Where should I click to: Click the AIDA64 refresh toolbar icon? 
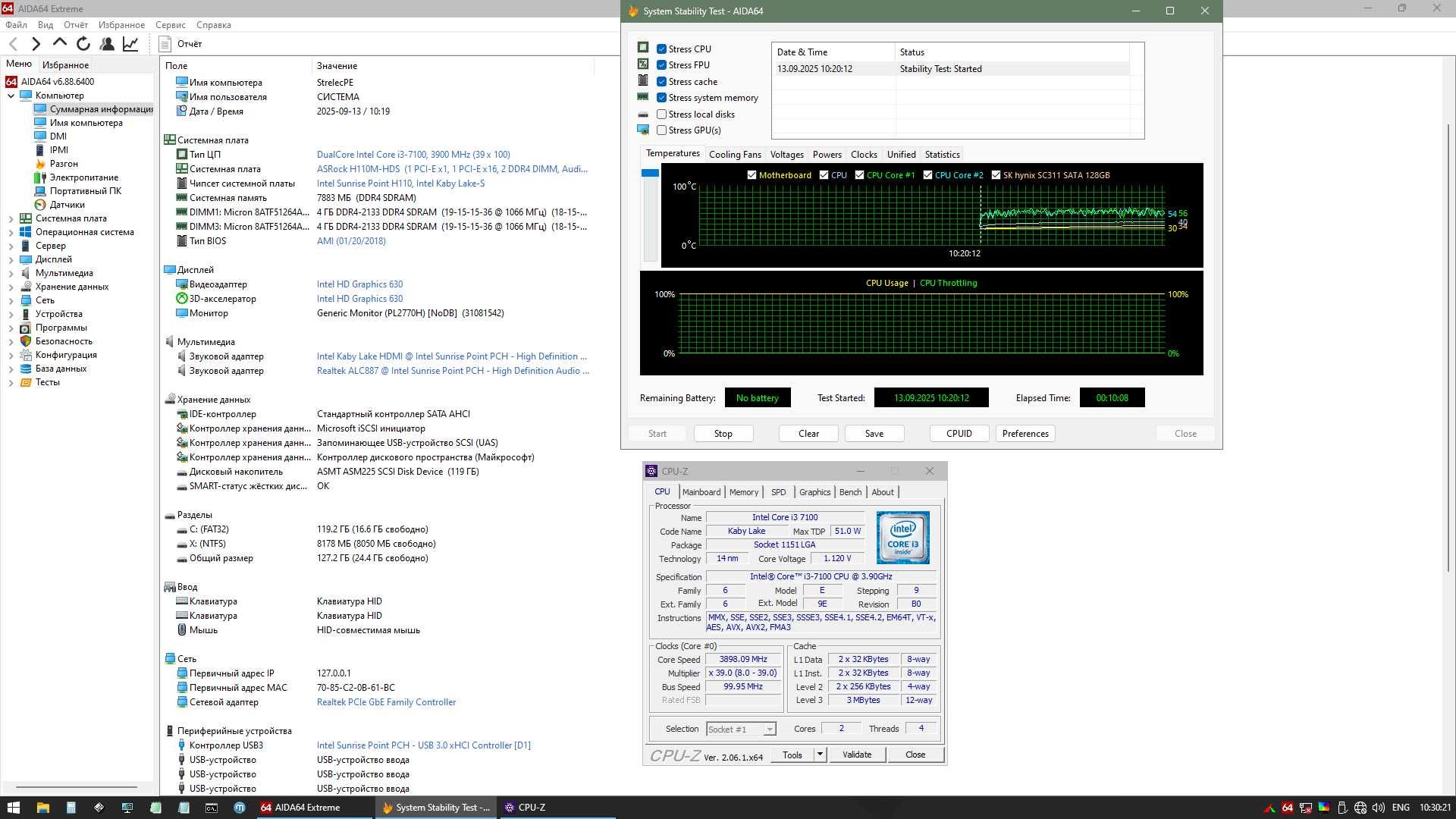tap(83, 44)
